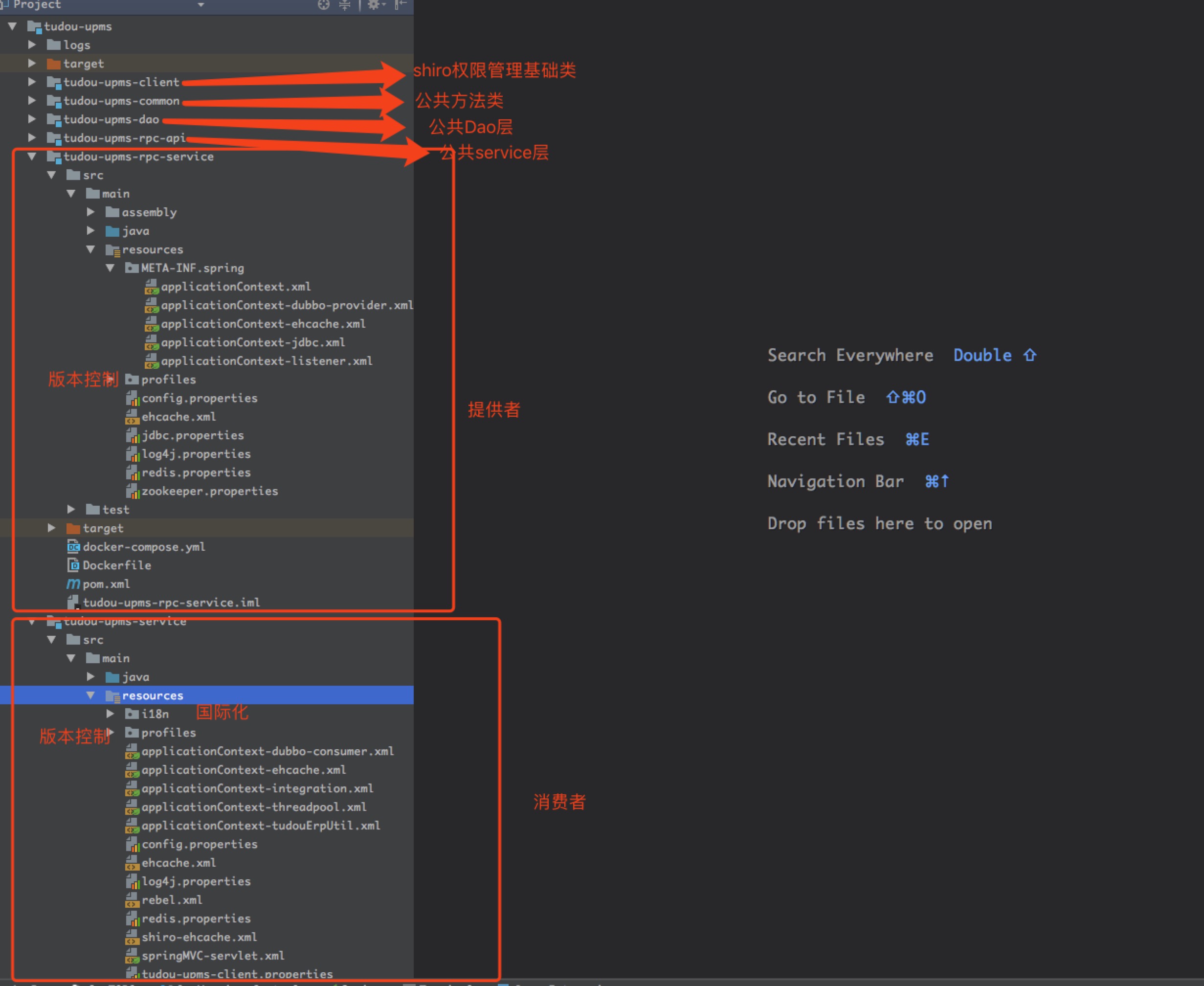
Task: Click the rebel.xml file icon
Action: [132, 900]
